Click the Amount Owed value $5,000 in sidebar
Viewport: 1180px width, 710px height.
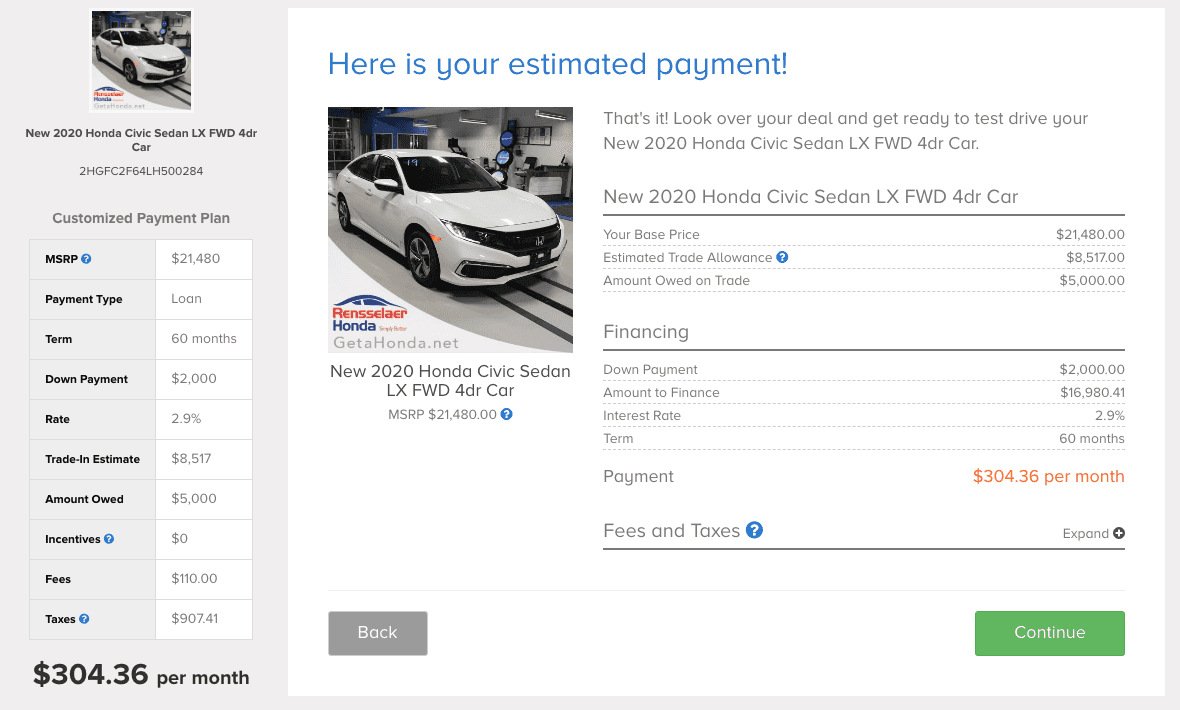pyautogui.click(x=193, y=498)
